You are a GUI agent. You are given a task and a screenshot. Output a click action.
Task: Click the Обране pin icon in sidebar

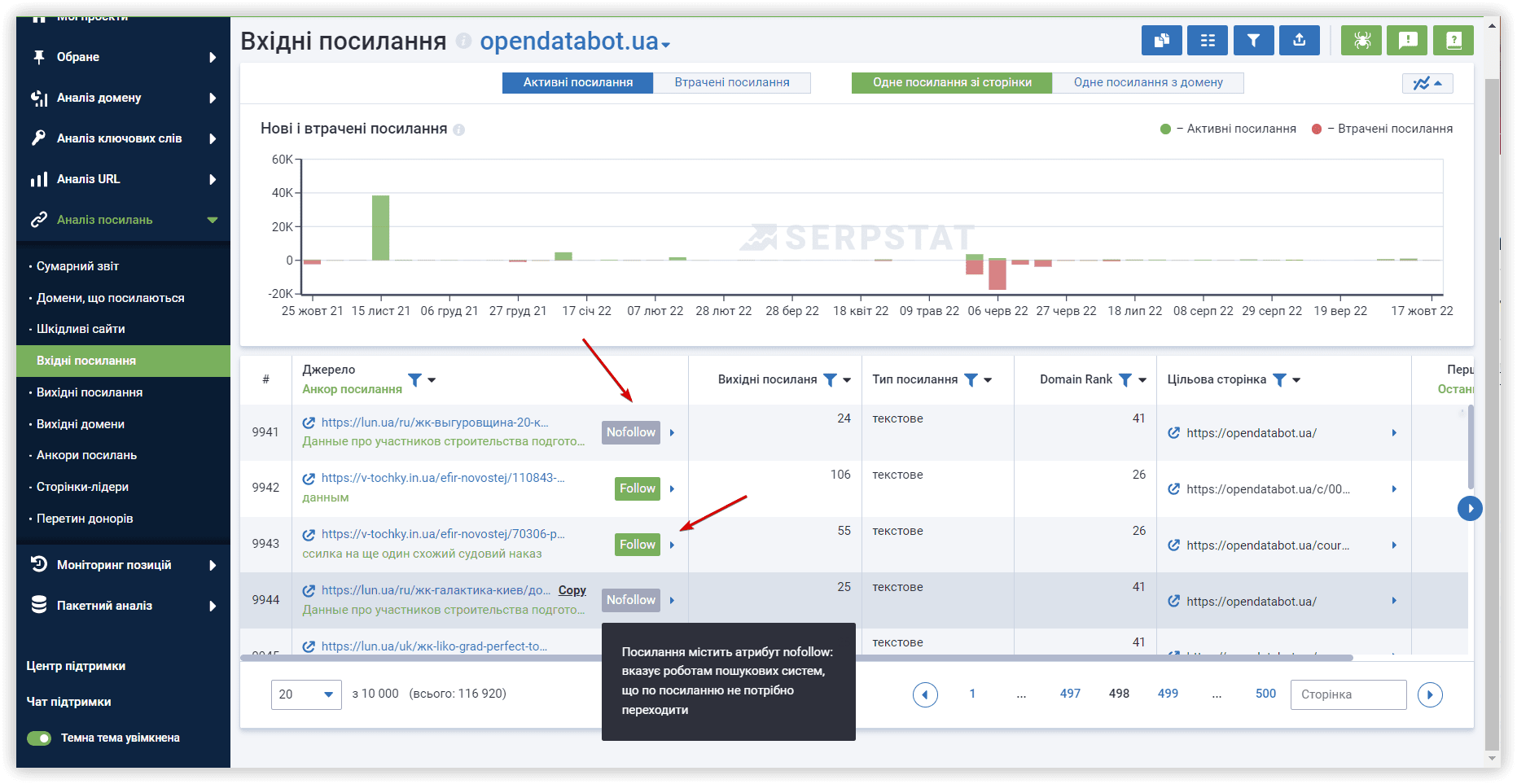(x=38, y=57)
